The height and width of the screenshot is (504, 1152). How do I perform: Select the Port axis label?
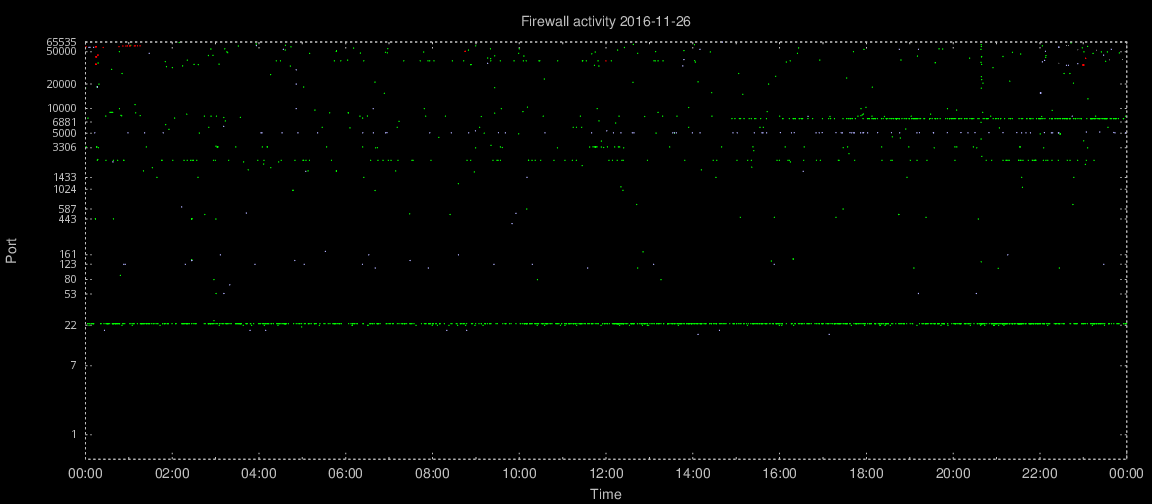pos(12,251)
